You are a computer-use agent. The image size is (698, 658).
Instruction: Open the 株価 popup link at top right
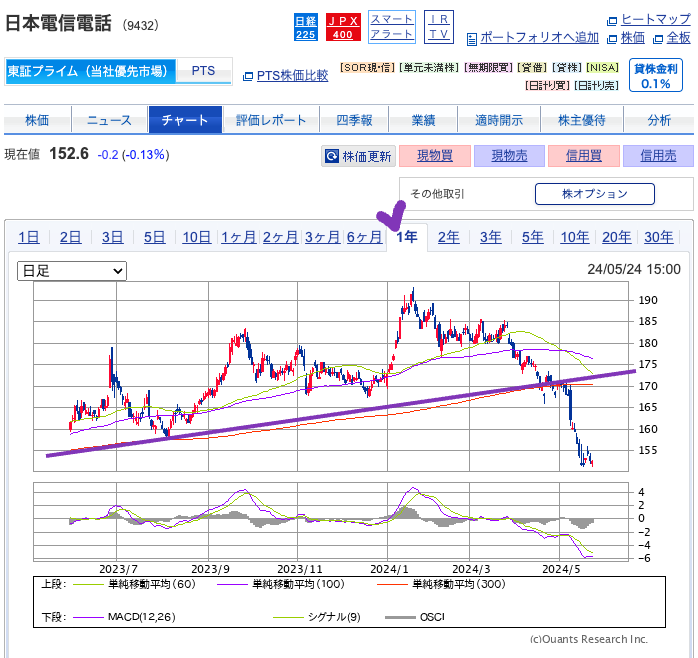(632, 38)
